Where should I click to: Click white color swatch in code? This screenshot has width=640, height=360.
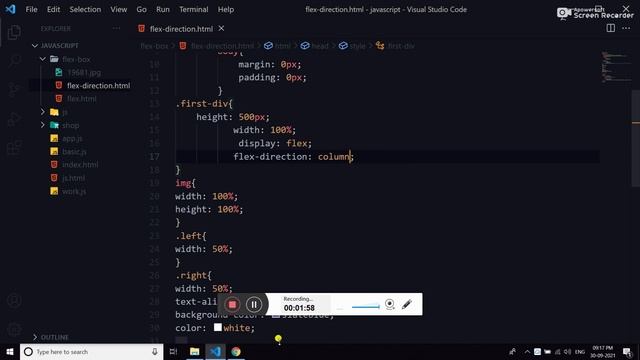pos(218,327)
